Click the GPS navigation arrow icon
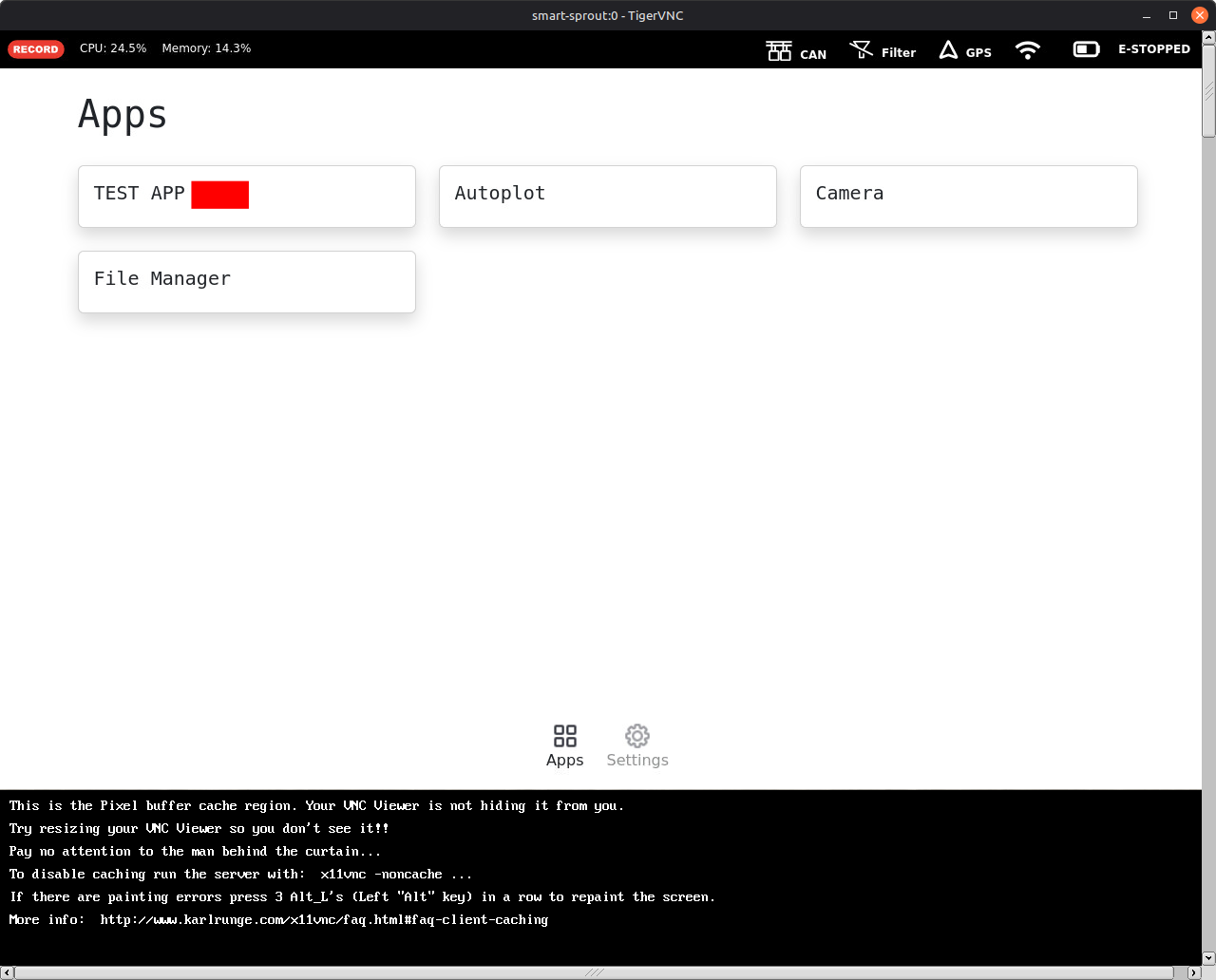Image resolution: width=1216 pixels, height=980 pixels. pos(948,50)
